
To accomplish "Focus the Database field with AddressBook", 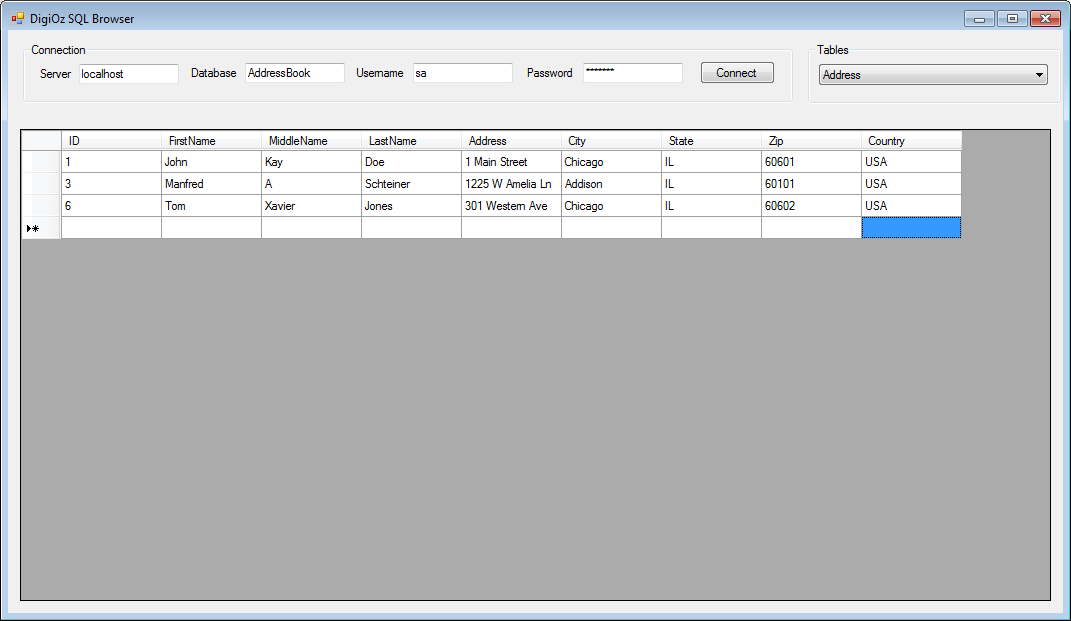I will 294,73.
